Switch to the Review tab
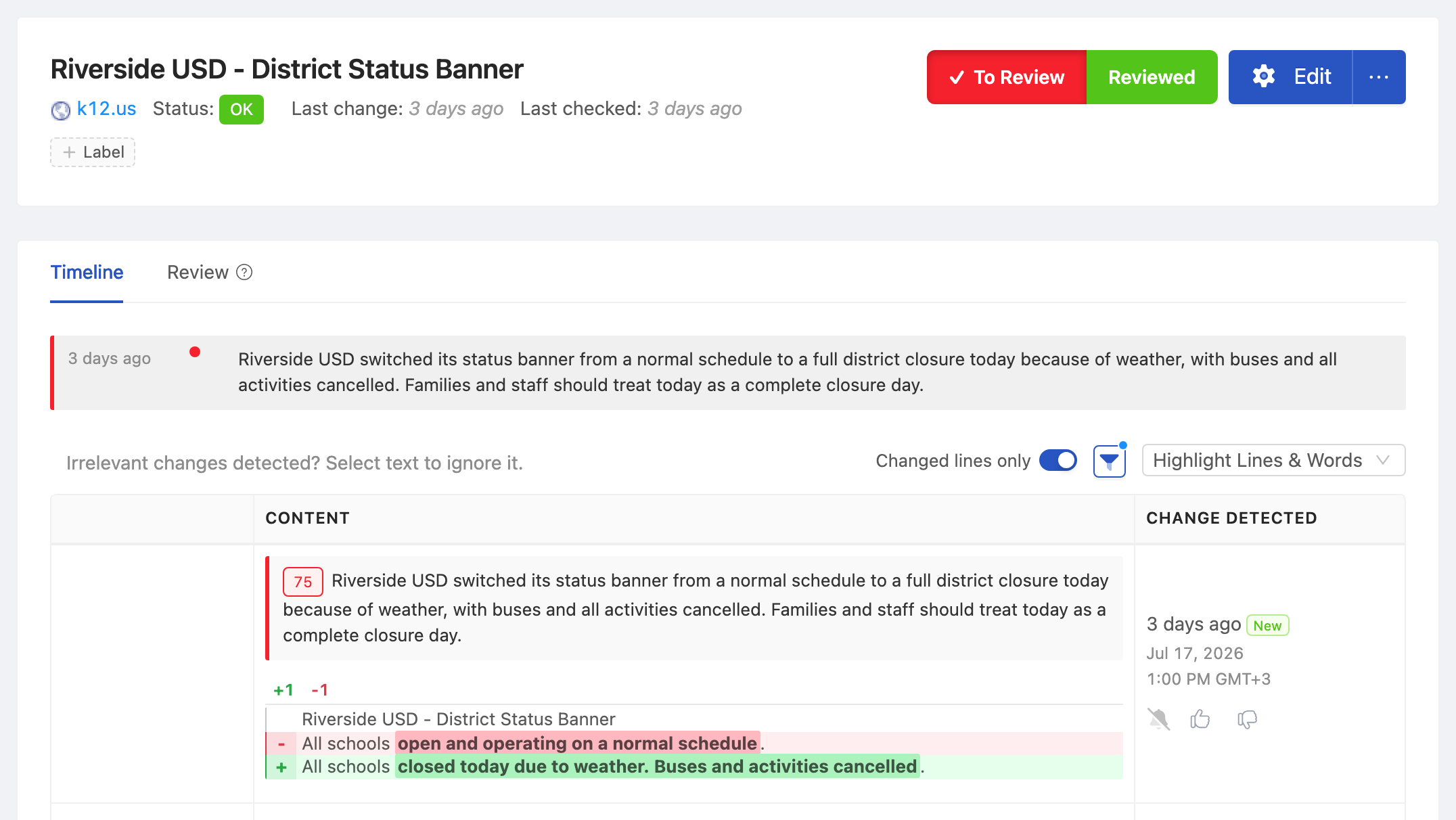This screenshot has width=1456, height=820. pos(198,272)
